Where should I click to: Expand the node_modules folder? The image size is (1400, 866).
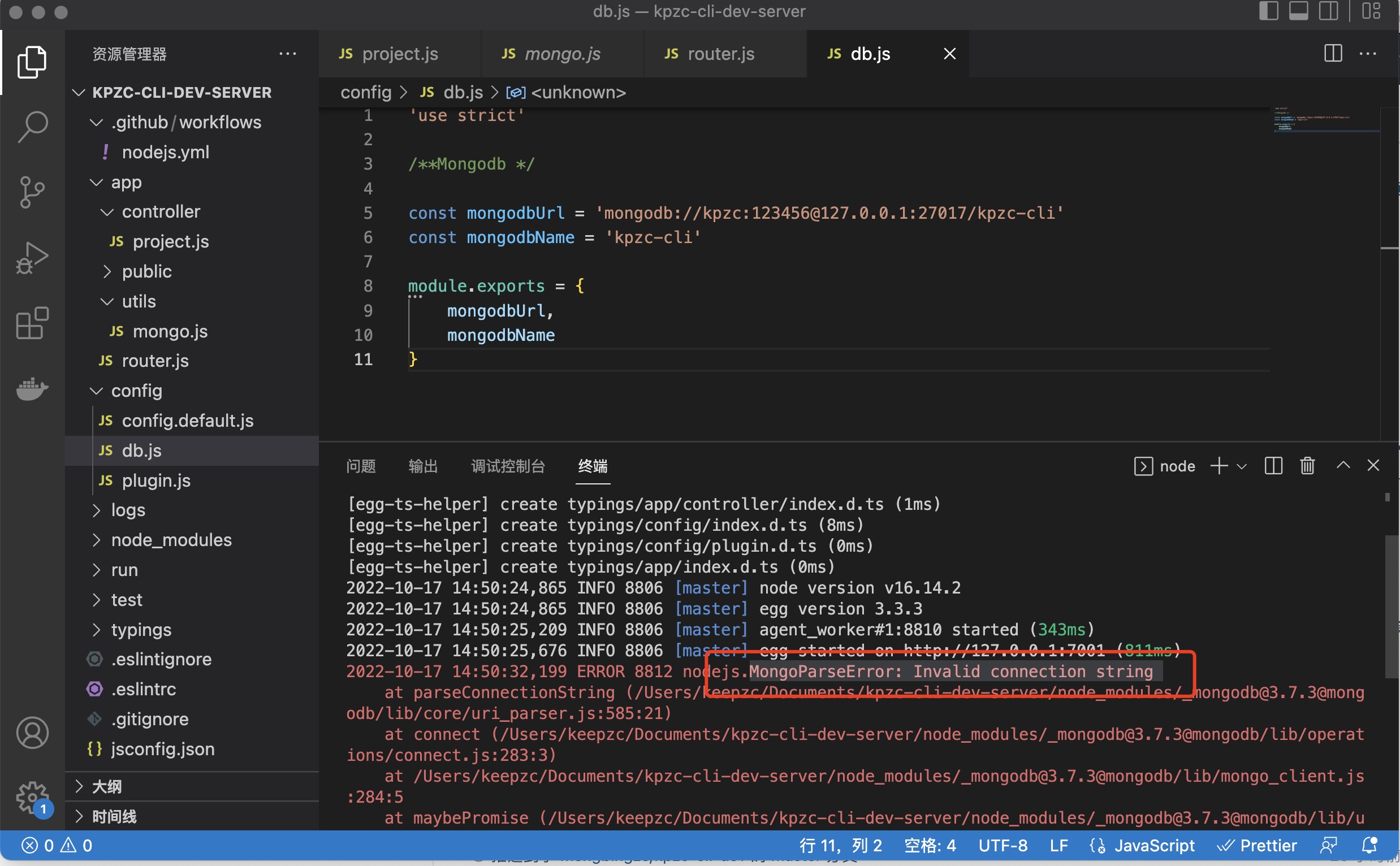[192, 539]
